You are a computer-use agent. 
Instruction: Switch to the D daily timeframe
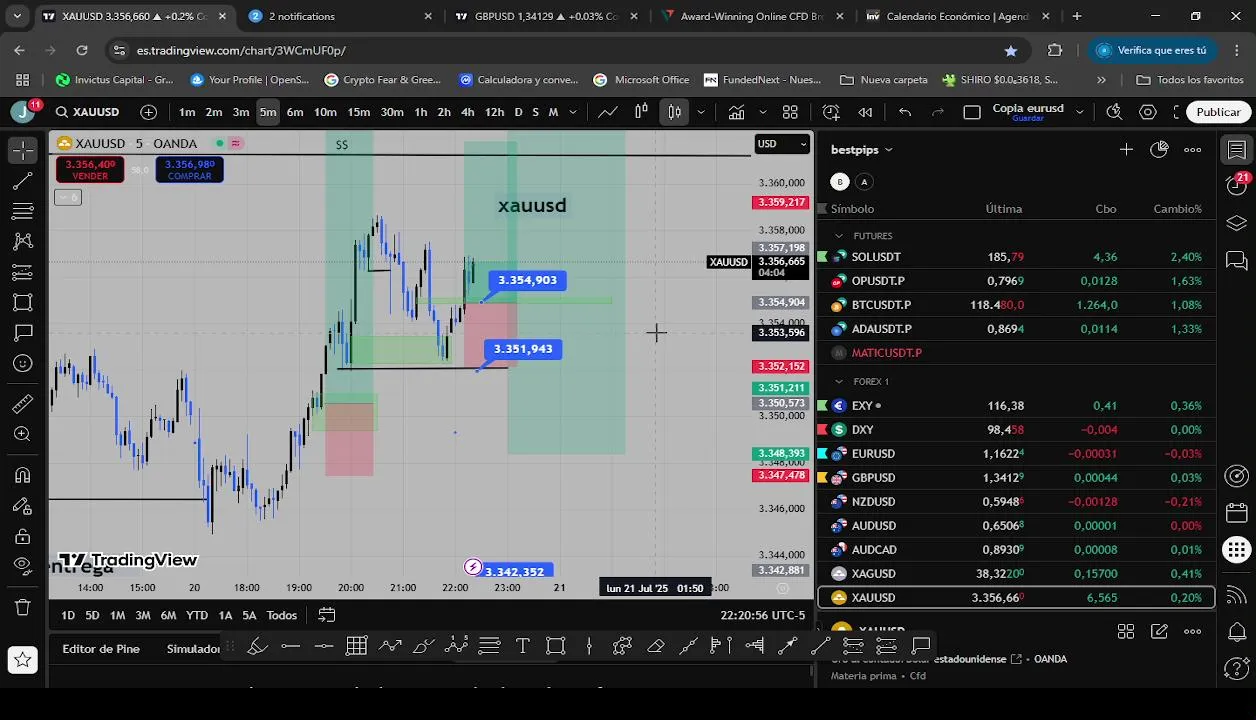518,112
